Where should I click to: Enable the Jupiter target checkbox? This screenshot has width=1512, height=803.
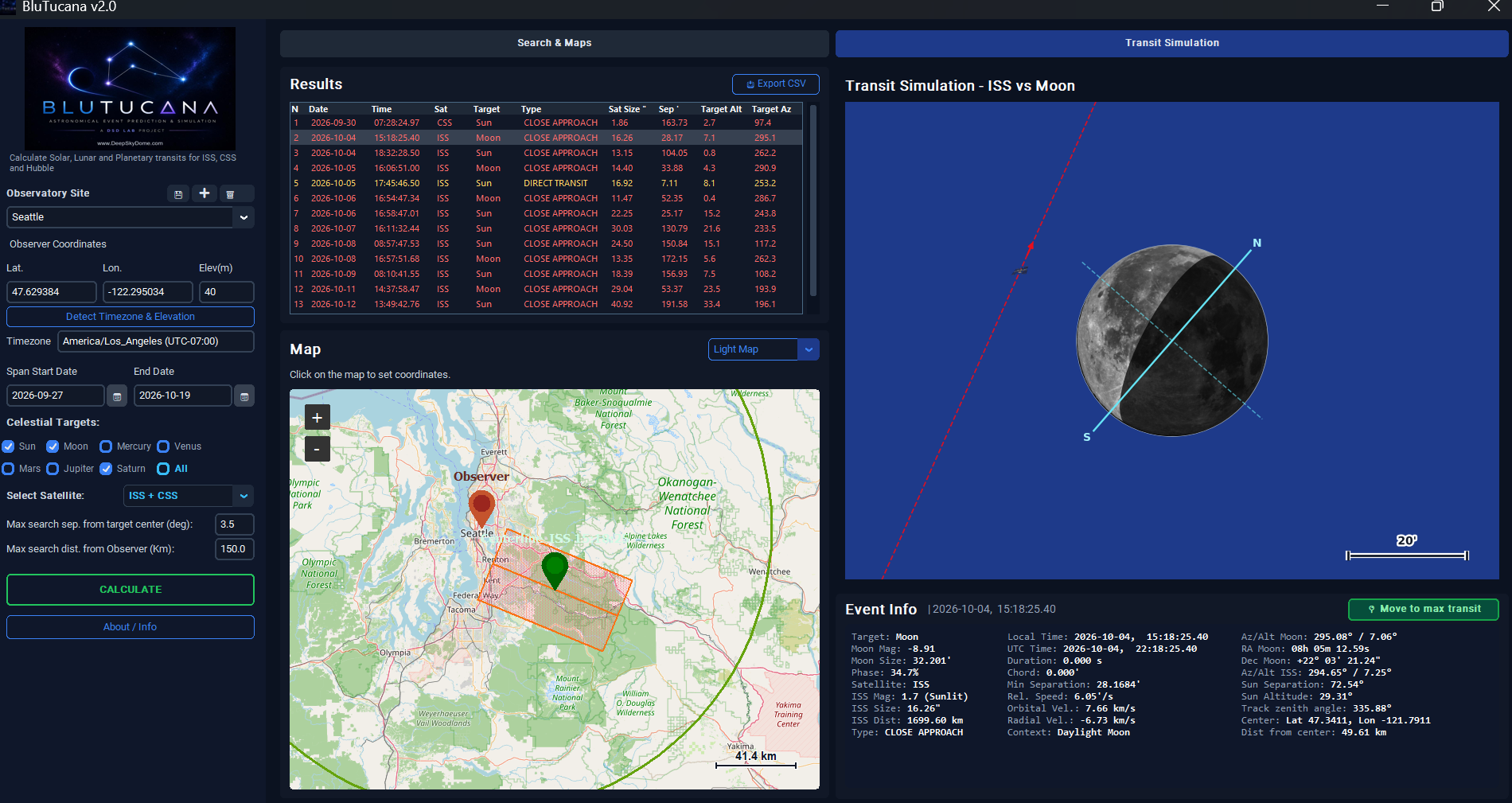(53, 469)
